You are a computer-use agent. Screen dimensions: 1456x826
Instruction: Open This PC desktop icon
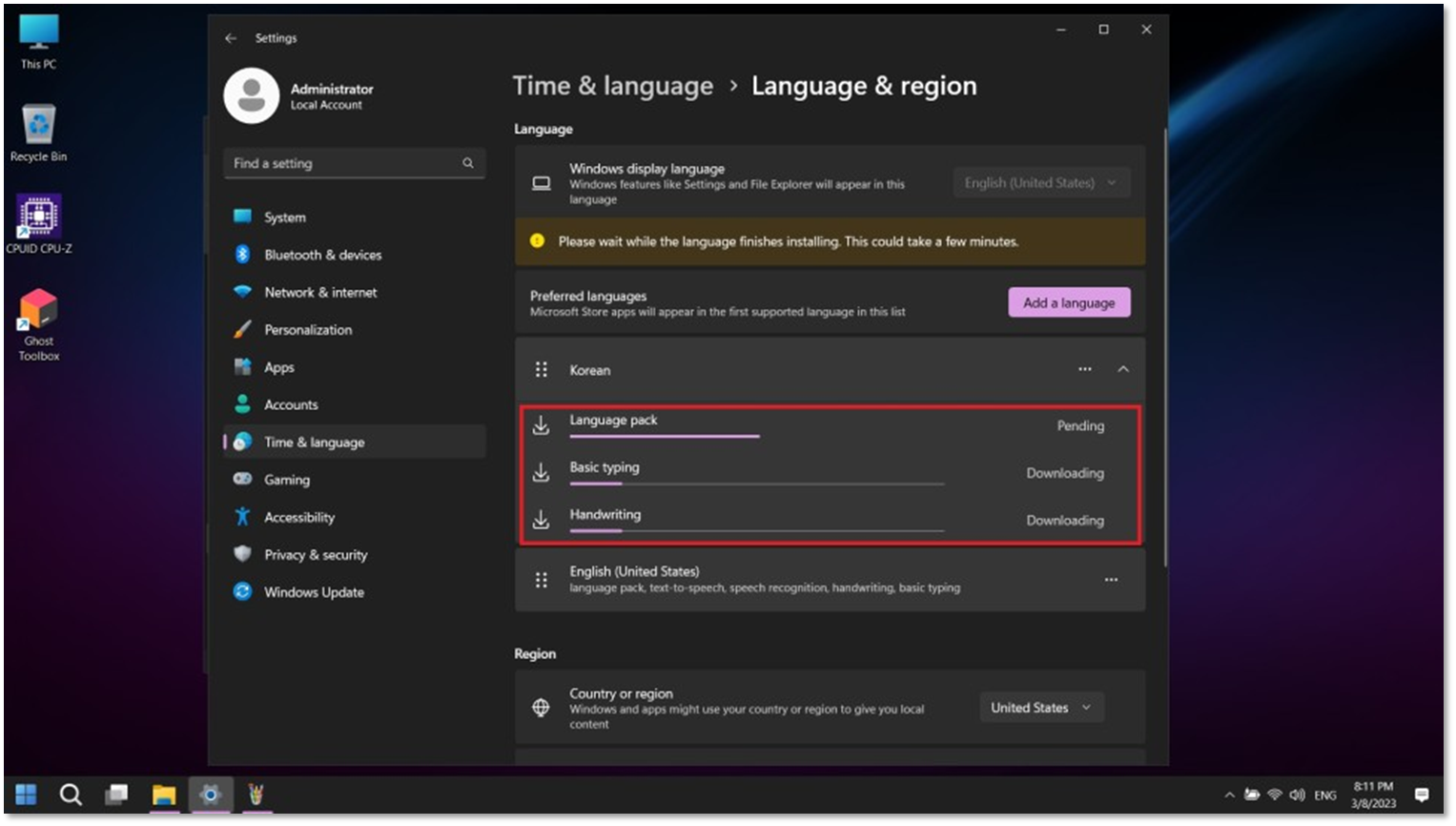(x=39, y=43)
